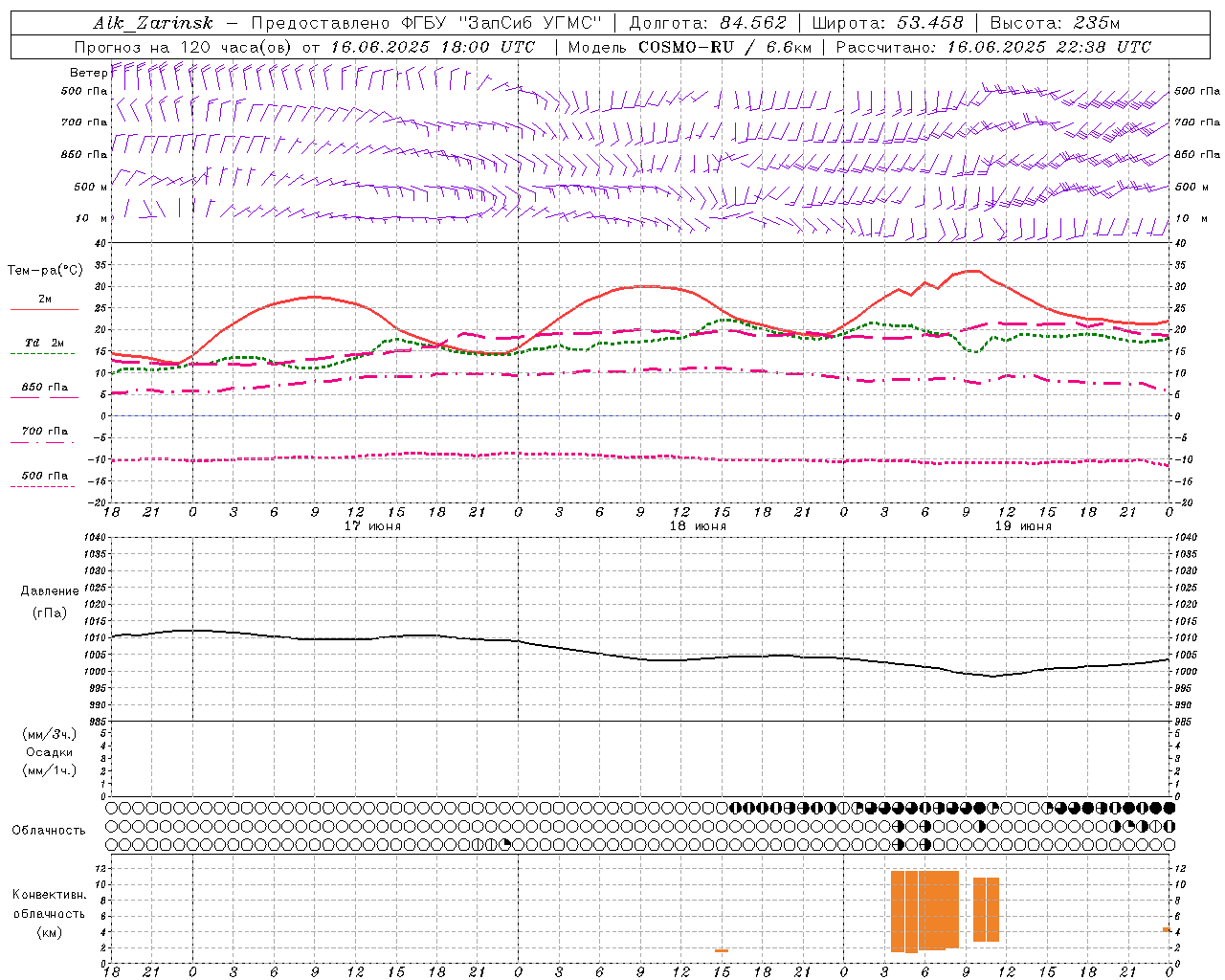Click the '(гПа)' unit under Давление
Image resolution: width=1225 pixels, height=980 pixels.
50,613
